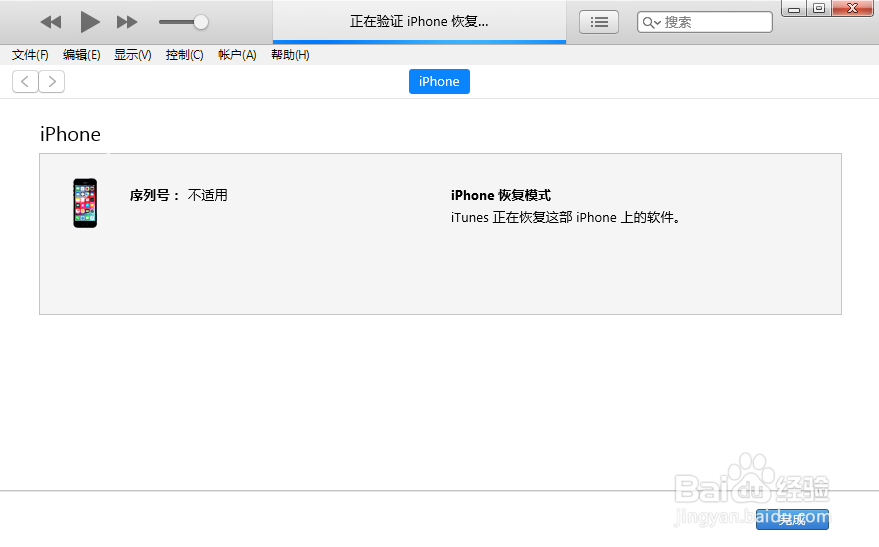Skip ahead with the fast-forward button
This screenshot has height=547, width=879.
(127, 22)
